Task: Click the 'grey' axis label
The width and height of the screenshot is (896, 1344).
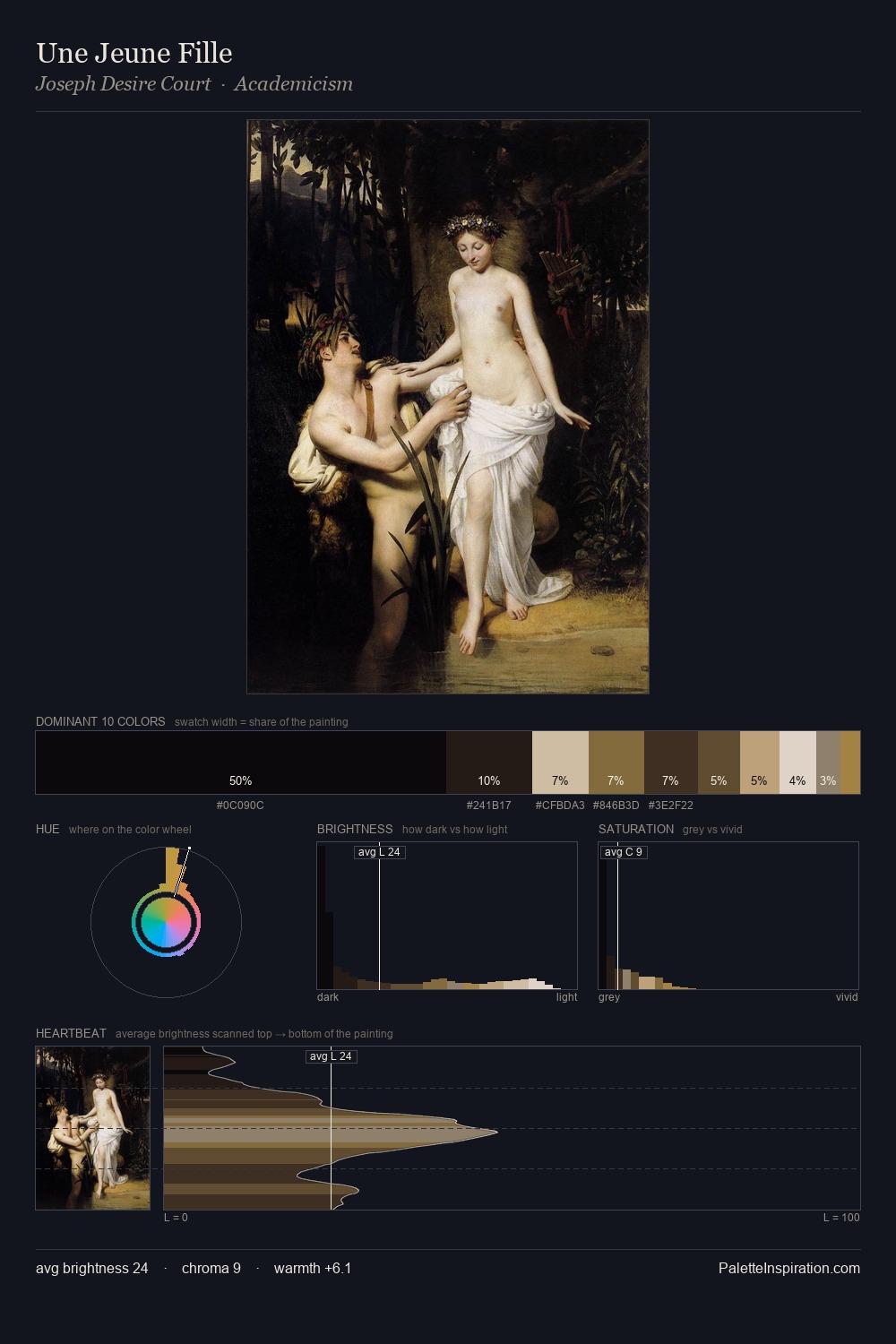Action: click(609, 997)
